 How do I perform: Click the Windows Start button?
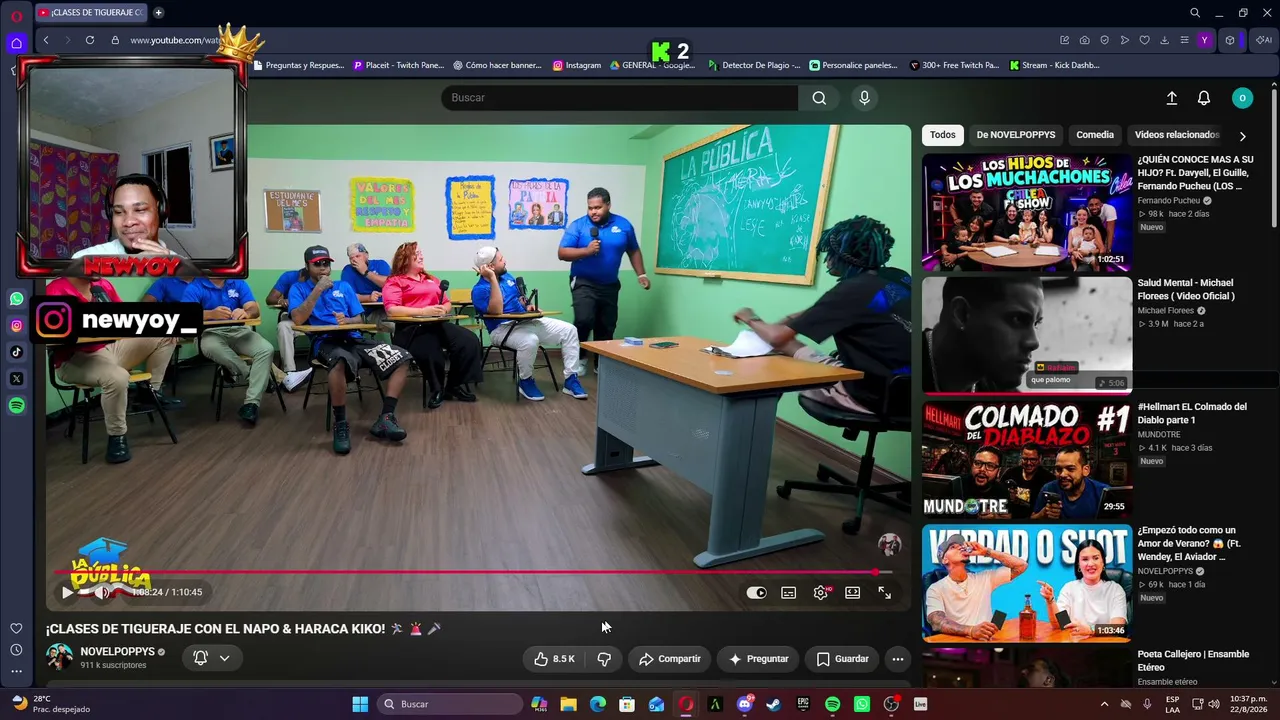pyautogui.click(x=360, y=704)
